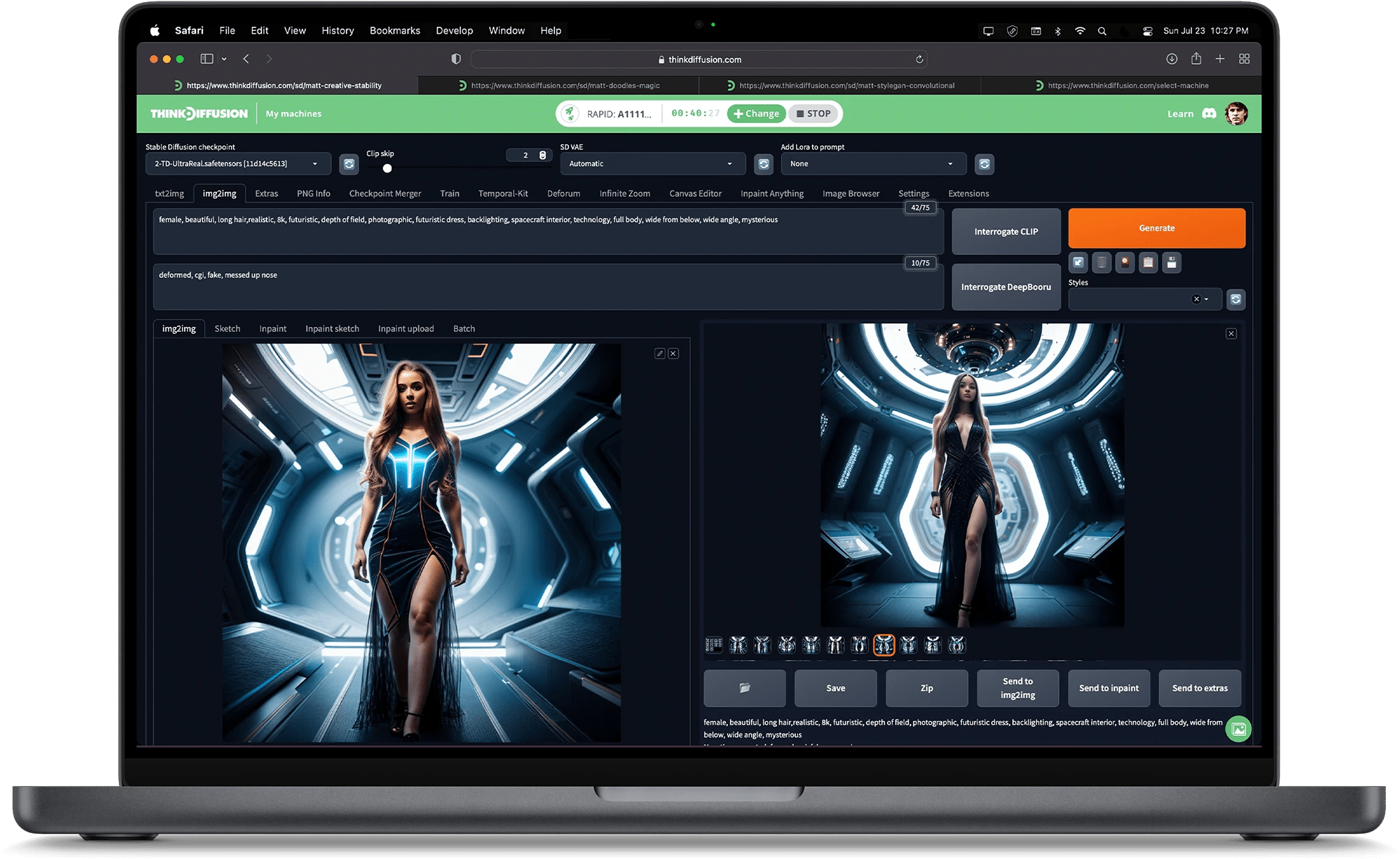
Task: Switch to the txt2img tab
Action: tap(169, 193)
